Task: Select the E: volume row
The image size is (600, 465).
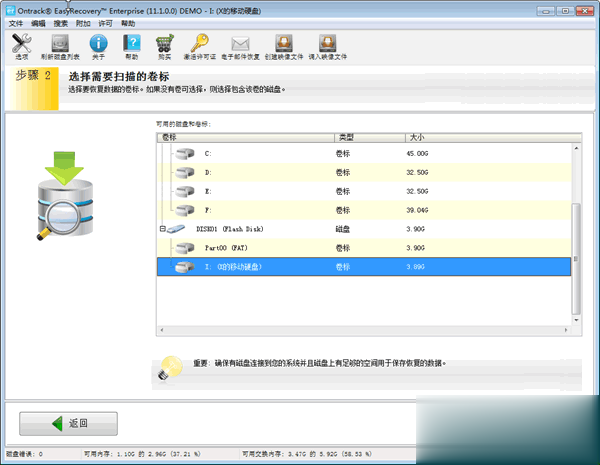Action: click(364, 191)
